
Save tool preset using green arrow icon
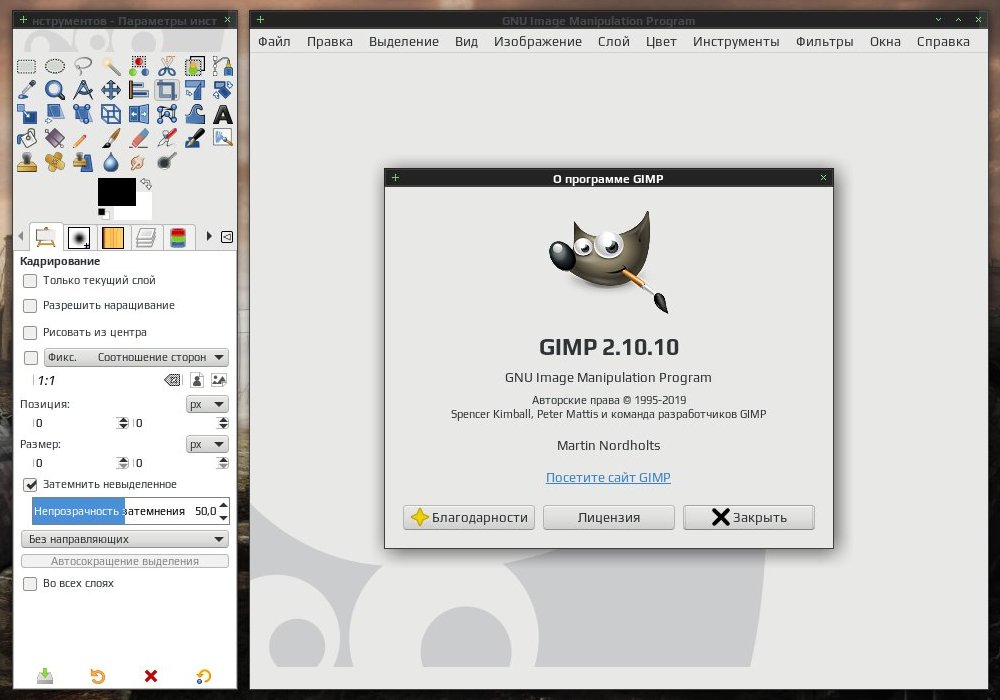tap(45, 676)
